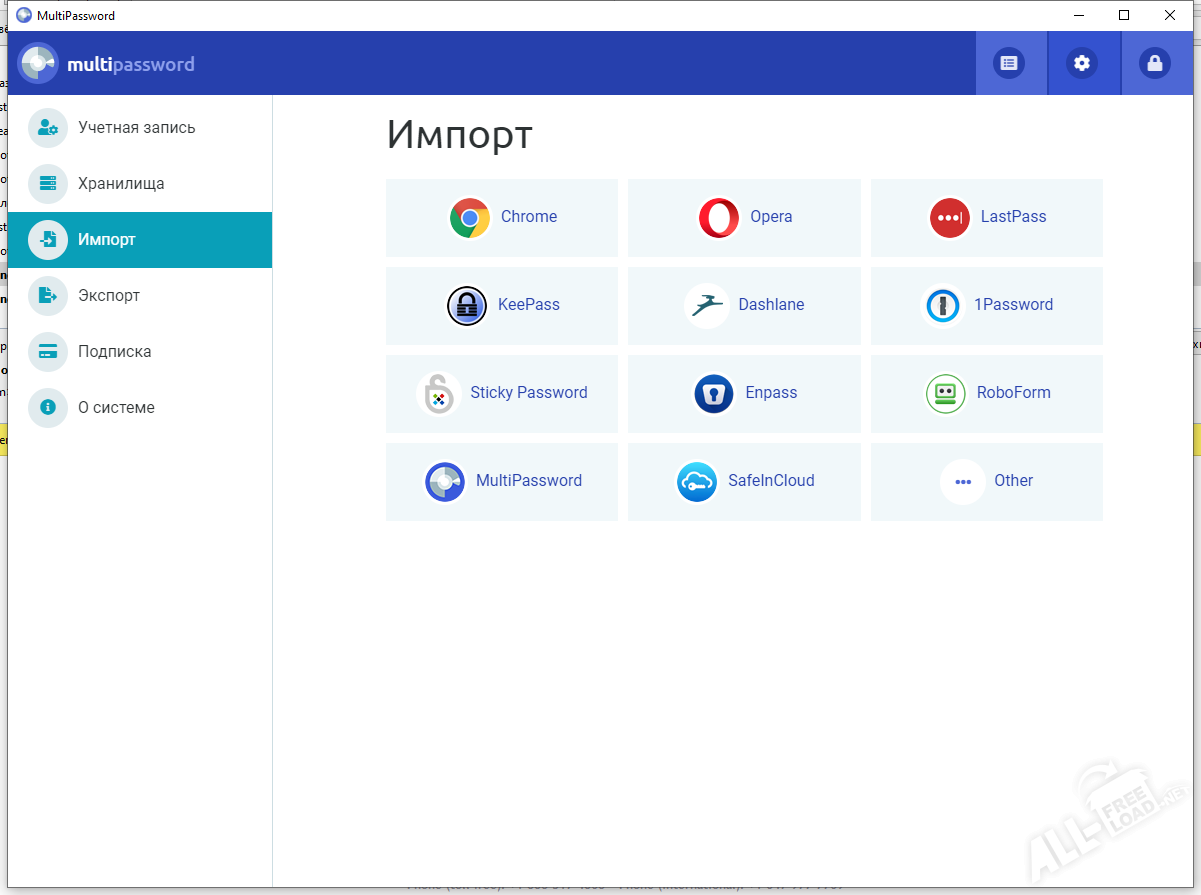Select the 1Password keyhole icon
The image size is (1201, 895).
(x=942, y=305)
